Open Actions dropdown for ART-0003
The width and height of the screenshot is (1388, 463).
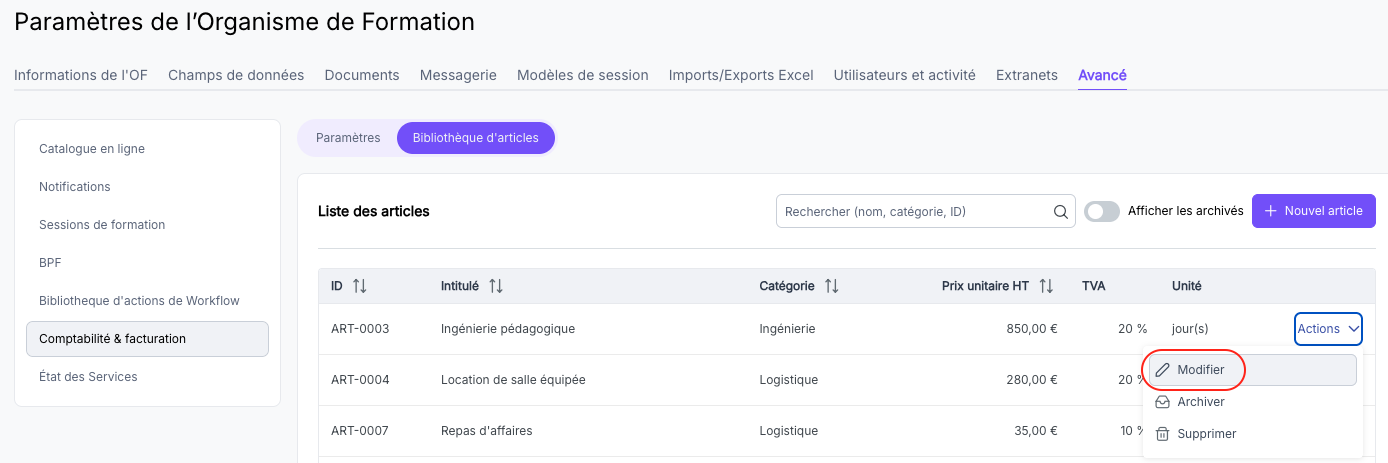[x=1328, y=329]
